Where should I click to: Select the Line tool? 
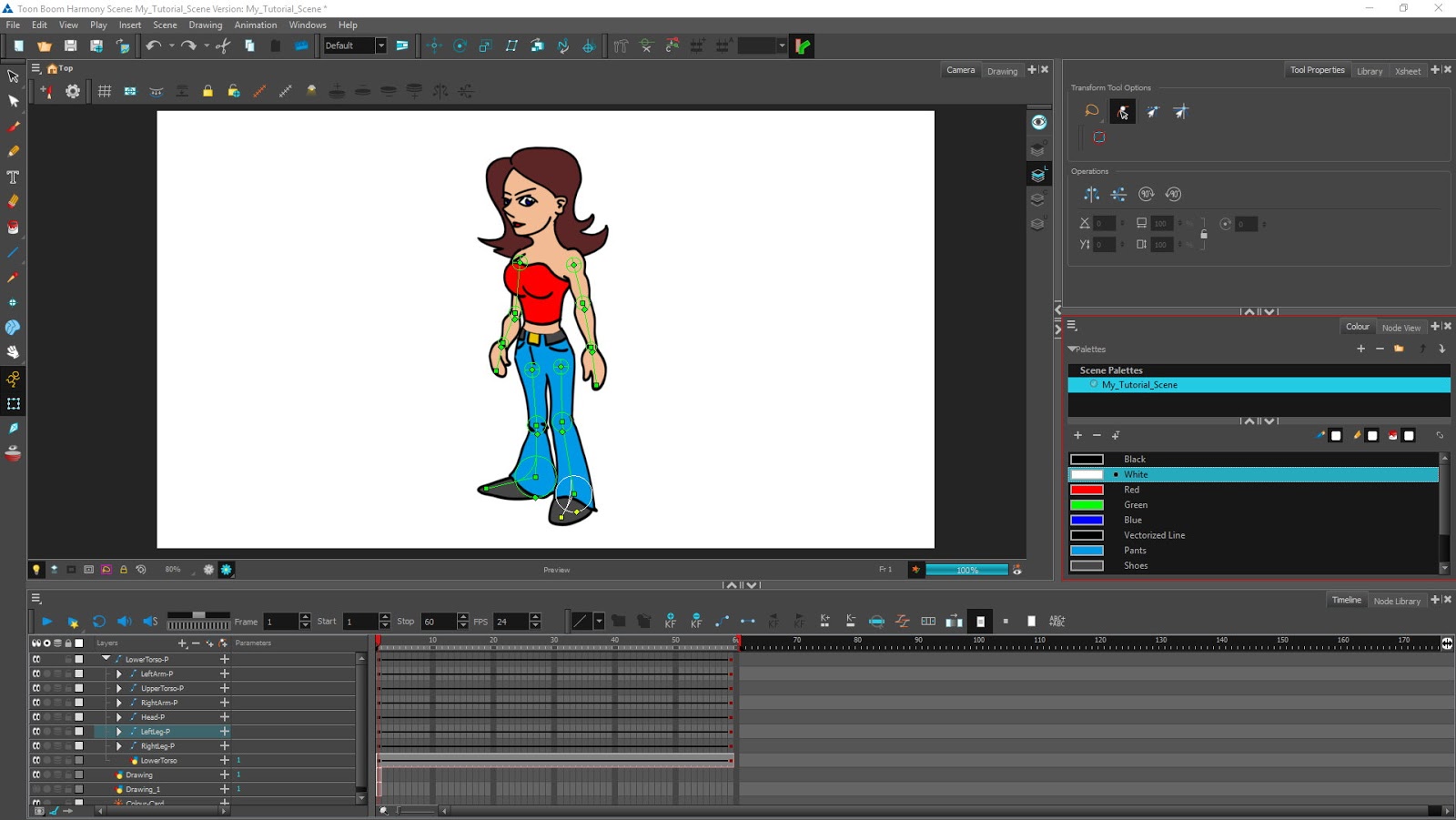coord(13,252)
